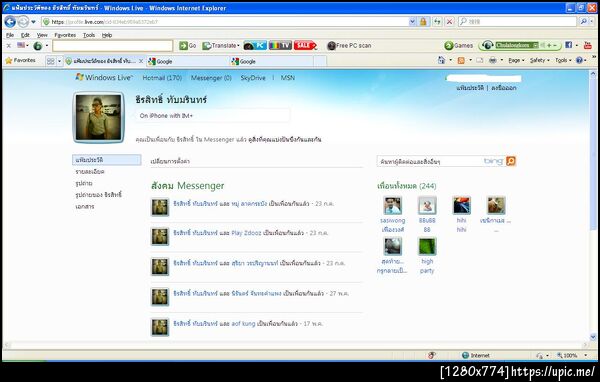This screenshot has width=600, height=382.
Task: Open the recent pages dropdown beside Forward
Action: coord(33,22)
